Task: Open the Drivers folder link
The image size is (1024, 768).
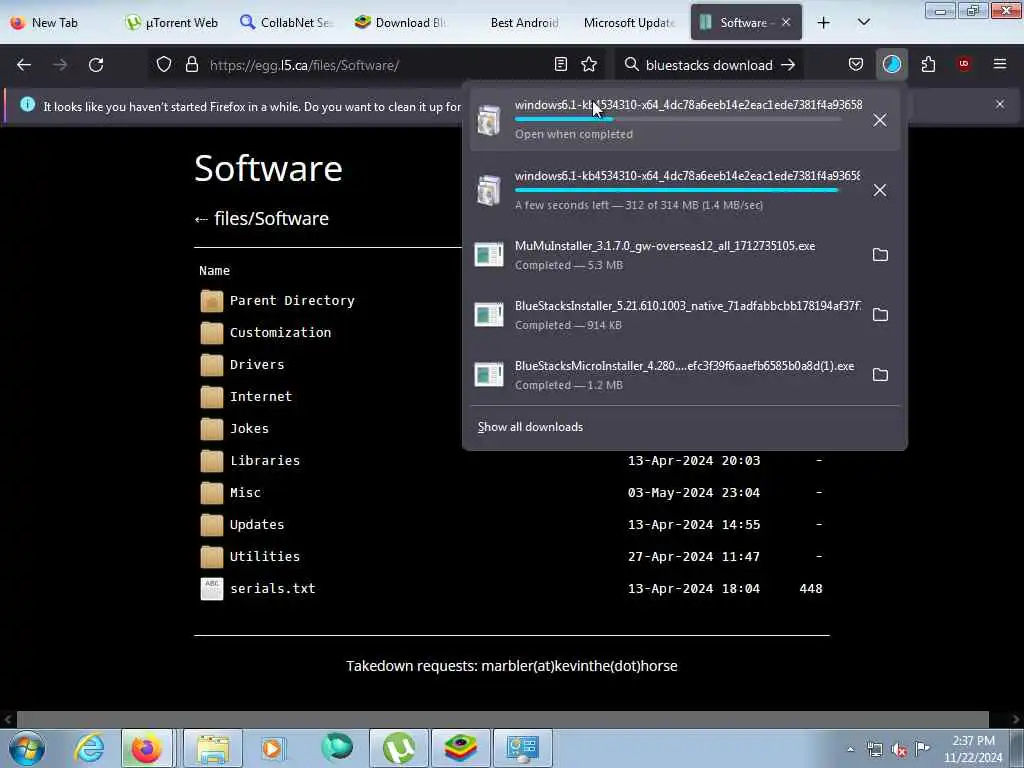Action: pos(257,365)
